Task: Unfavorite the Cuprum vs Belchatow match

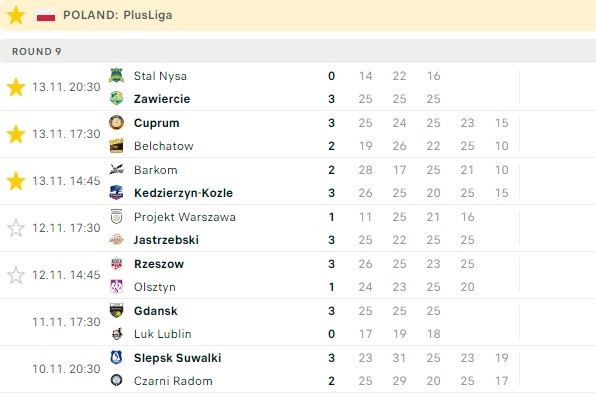Action: coord(16,134)
